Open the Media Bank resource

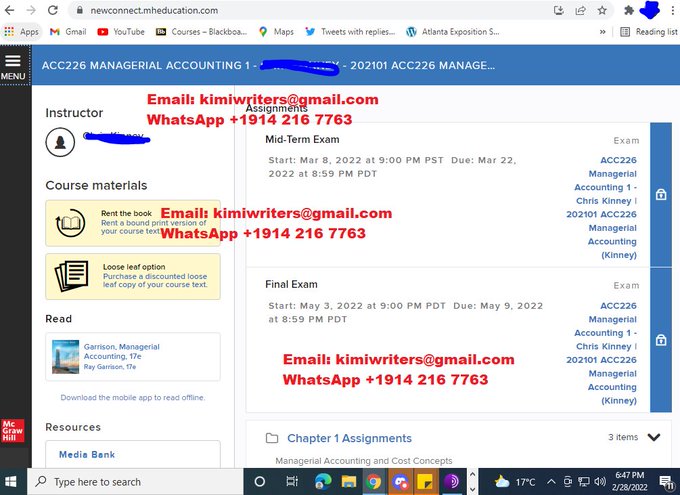tap(87, 454)
